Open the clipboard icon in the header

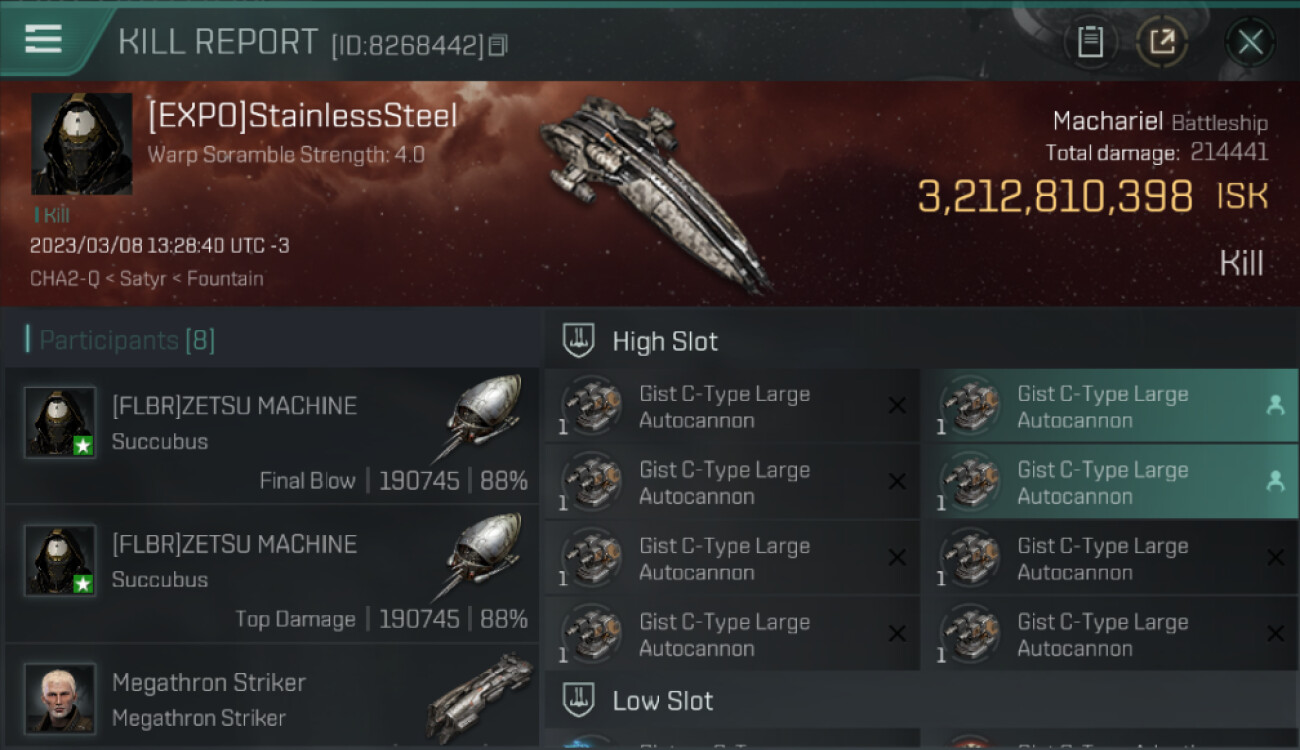point(1090,43)
